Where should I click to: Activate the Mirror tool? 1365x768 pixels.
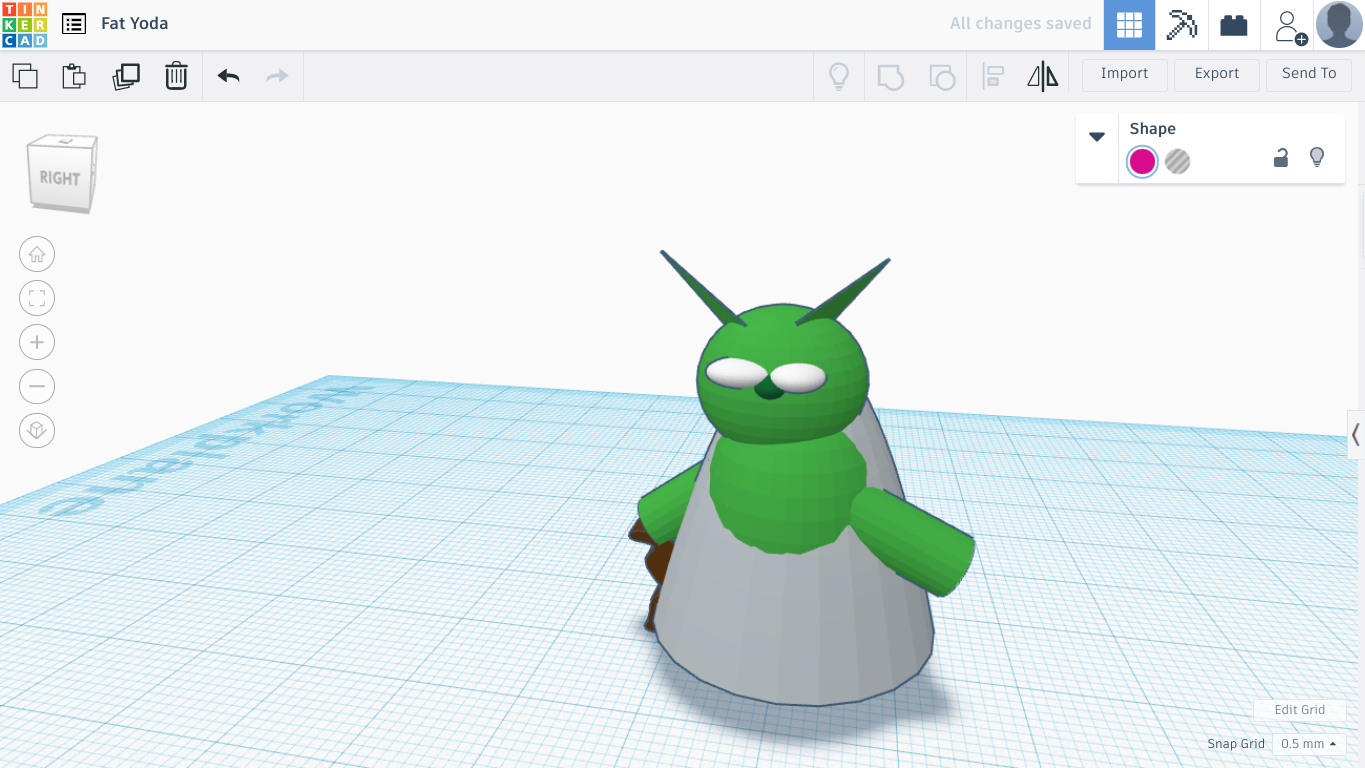(x=1043, y=76)
